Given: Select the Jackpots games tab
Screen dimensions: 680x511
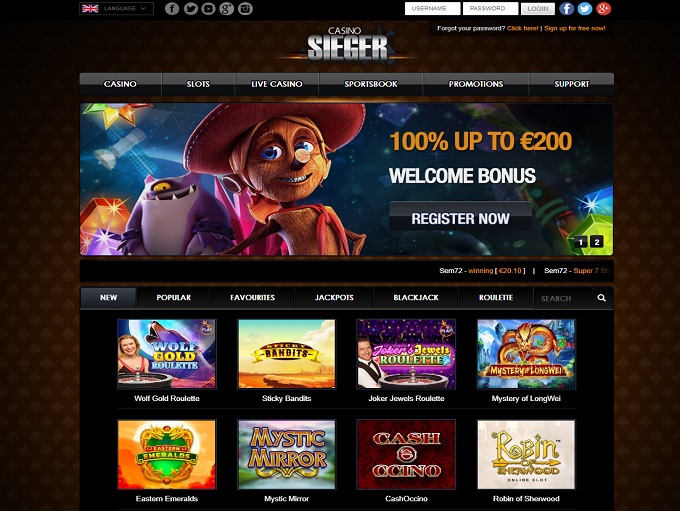Looking at the screenshot, I should click(334, 298).
